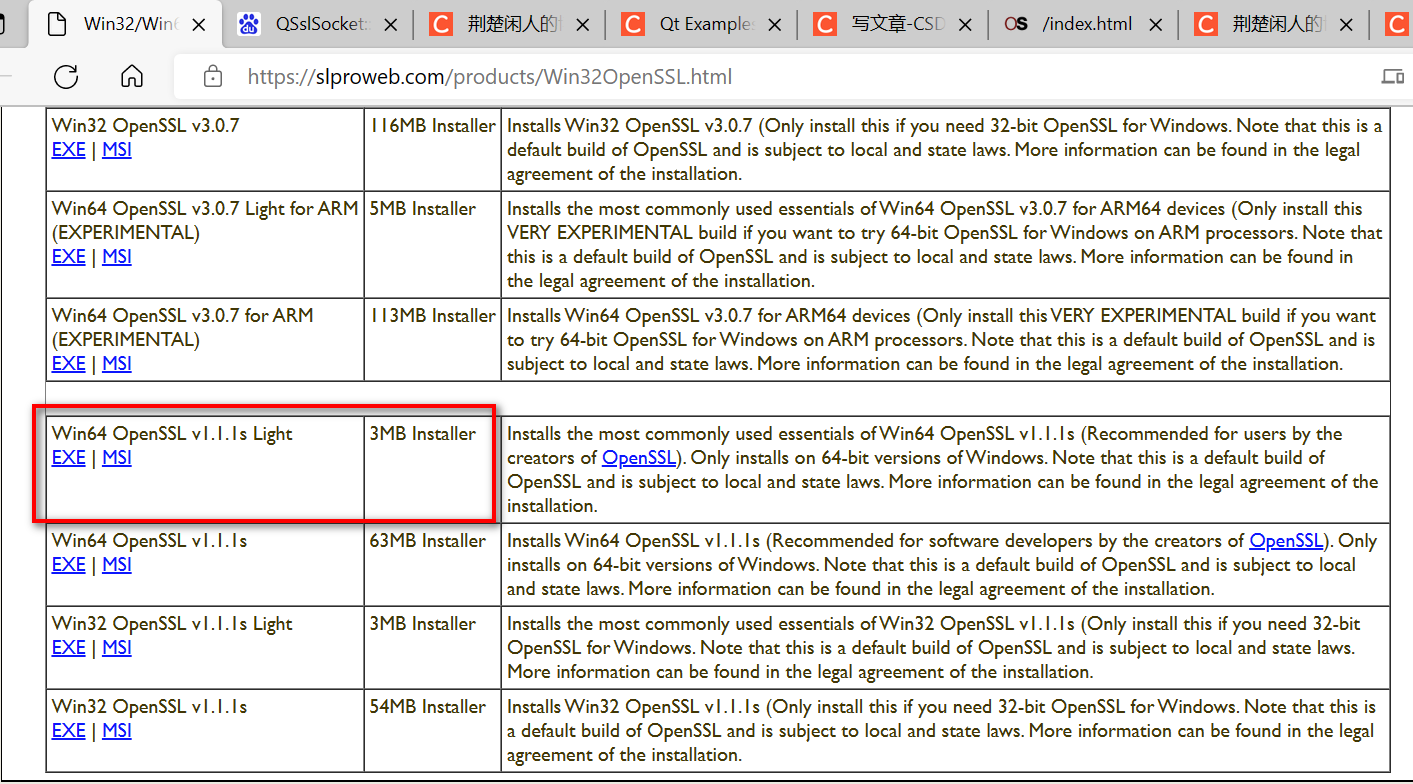
Task: Open OpenSSL link in Win64 v1.1.1s Light description
Action: click(x=639, y=458)
